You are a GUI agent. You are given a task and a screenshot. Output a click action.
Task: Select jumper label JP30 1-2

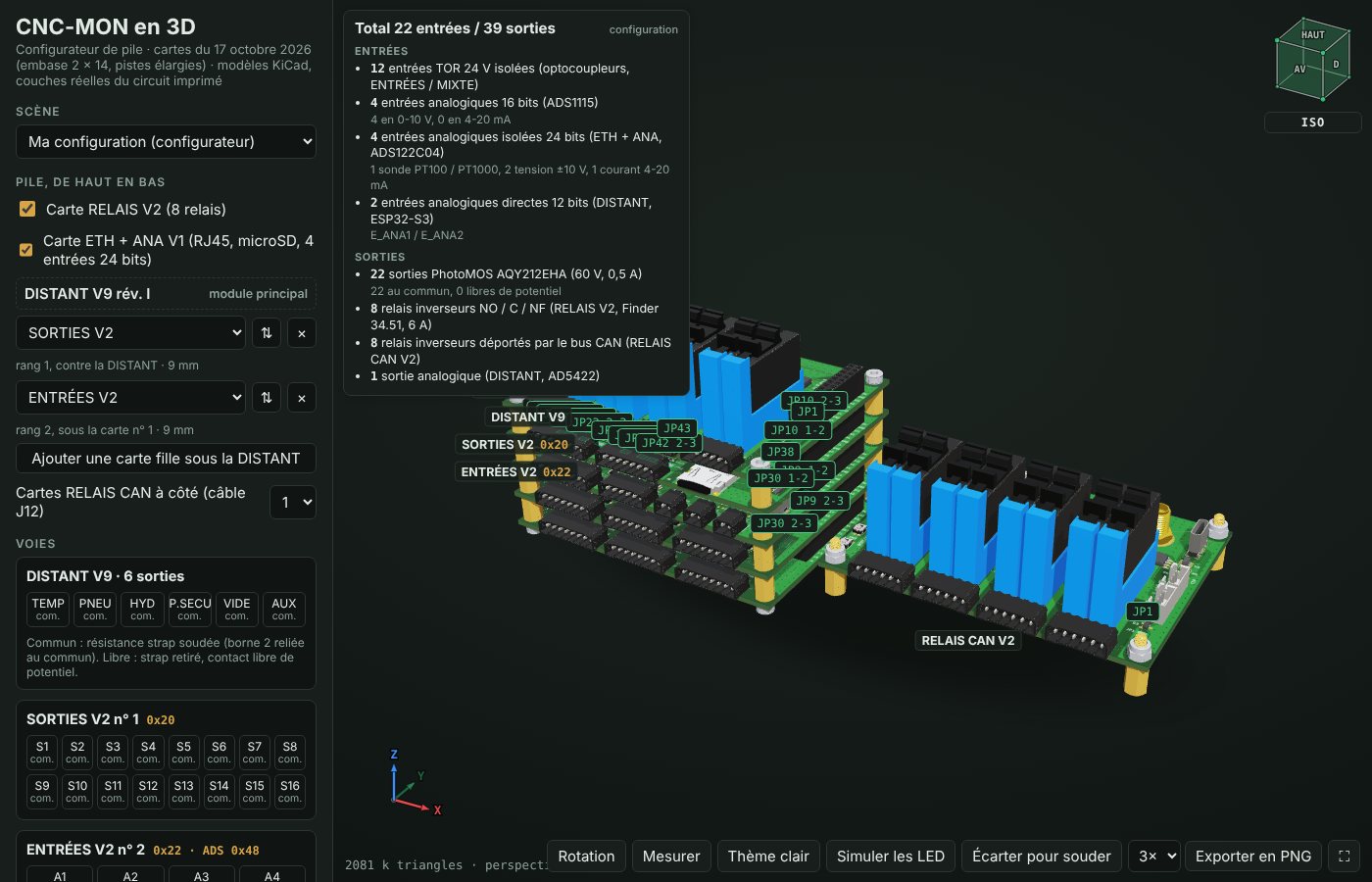pyautogui.click(x=781, y=478)
